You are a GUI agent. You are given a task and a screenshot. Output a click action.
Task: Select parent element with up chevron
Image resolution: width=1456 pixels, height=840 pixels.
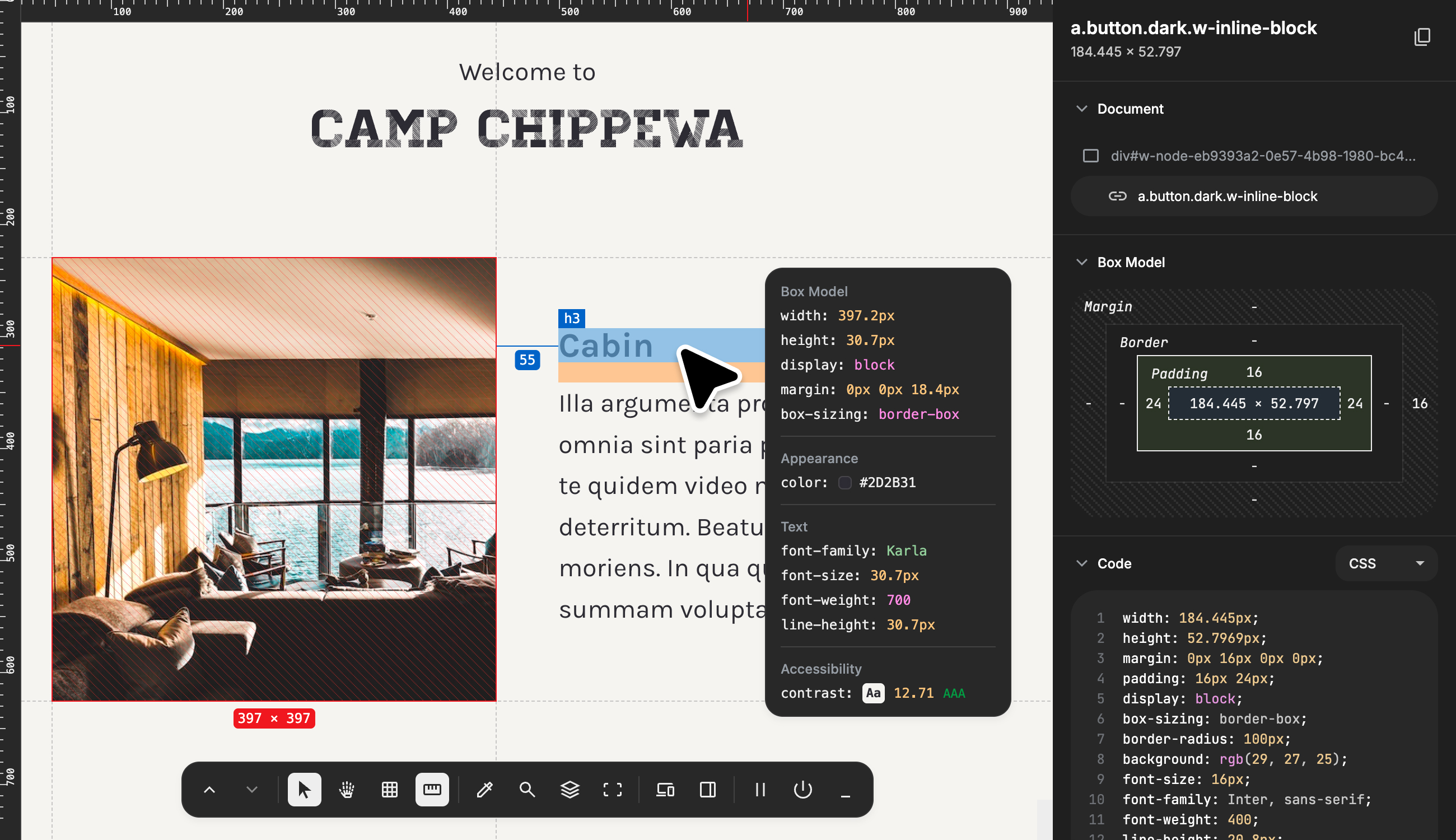coord(209,789)
